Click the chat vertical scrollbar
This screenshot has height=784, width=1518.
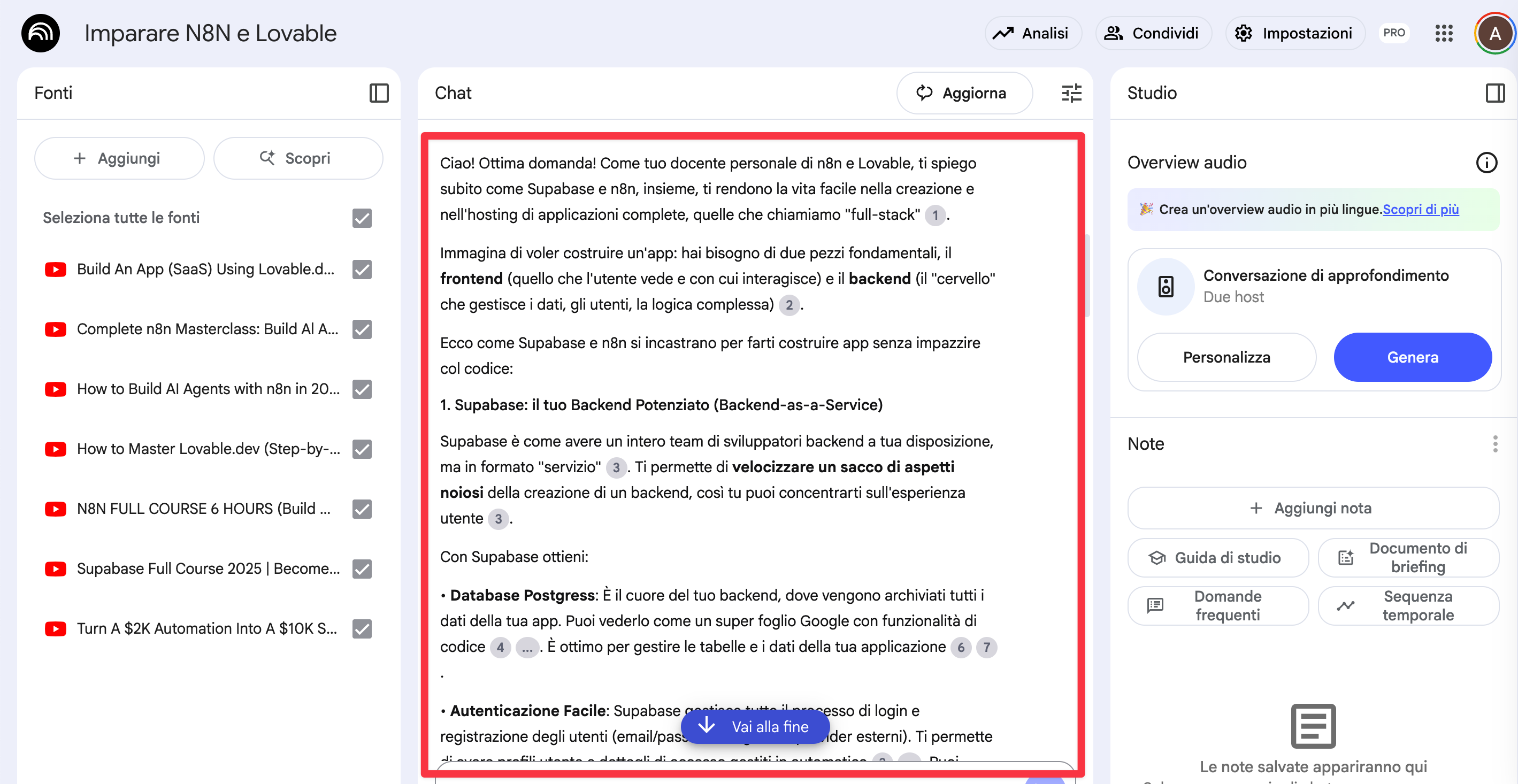click(1087, 275)
